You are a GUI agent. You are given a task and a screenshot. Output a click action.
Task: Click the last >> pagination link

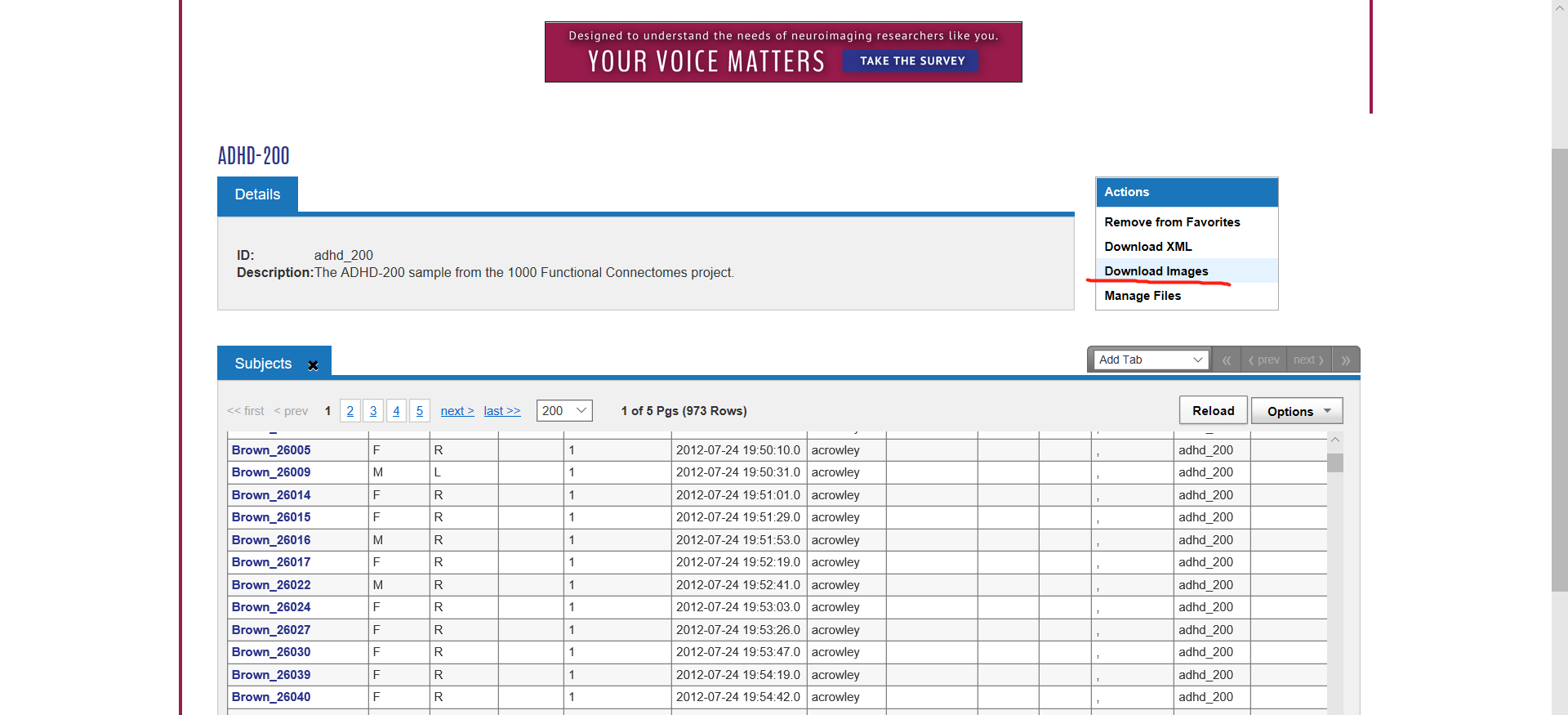tap(501, 411)
